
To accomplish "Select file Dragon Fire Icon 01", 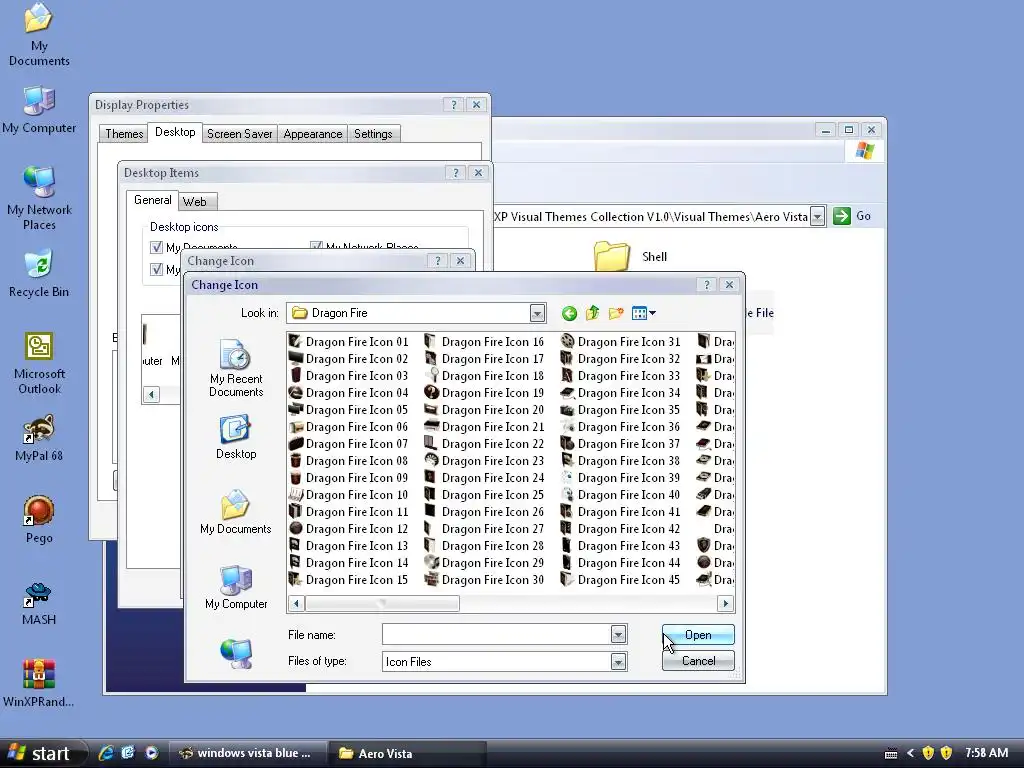I will click(349, 342).
